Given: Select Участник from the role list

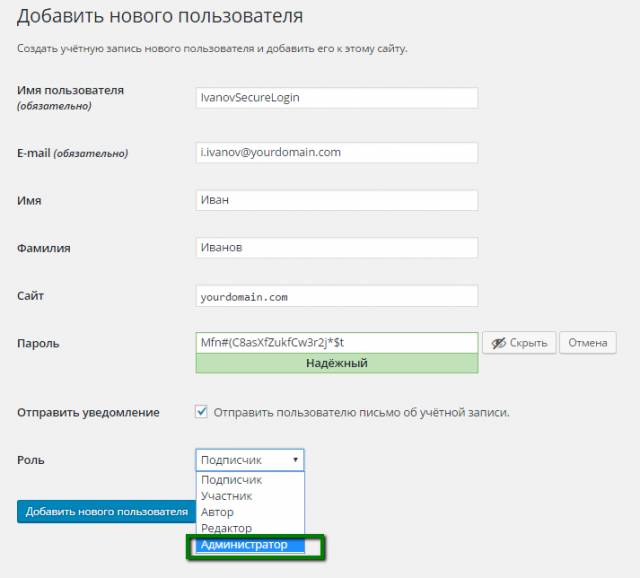Looking at the screenshot, I should coord(226,496).
